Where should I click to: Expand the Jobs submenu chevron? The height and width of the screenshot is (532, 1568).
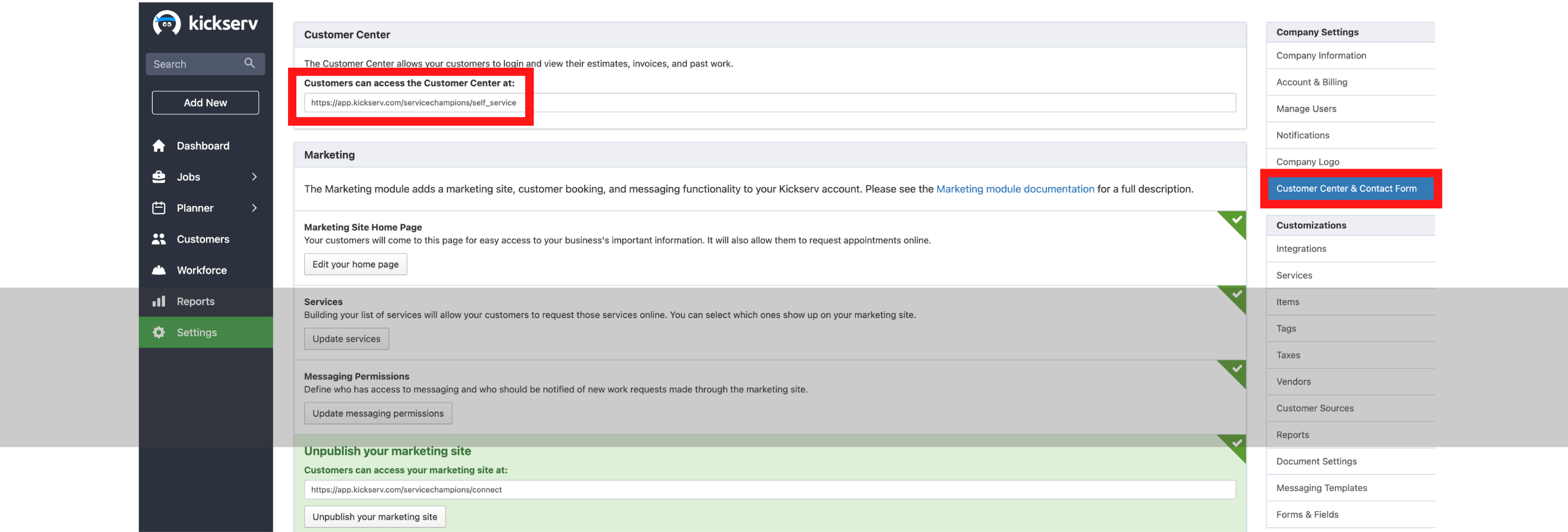coord(254,176)
